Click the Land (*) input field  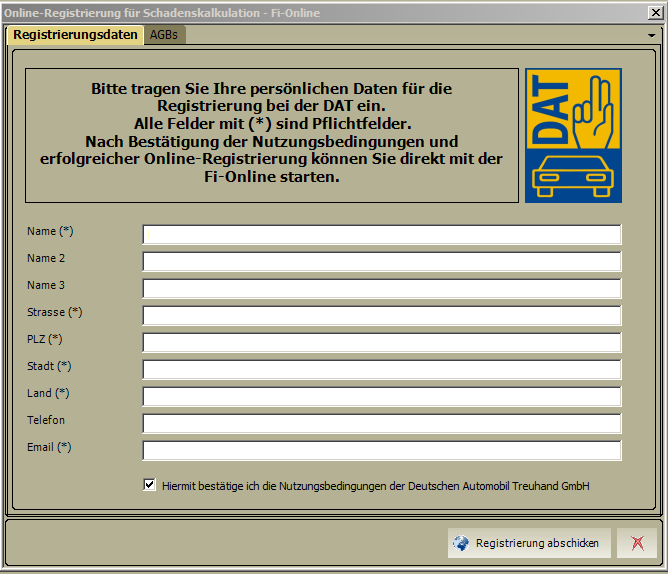point(382,396)
